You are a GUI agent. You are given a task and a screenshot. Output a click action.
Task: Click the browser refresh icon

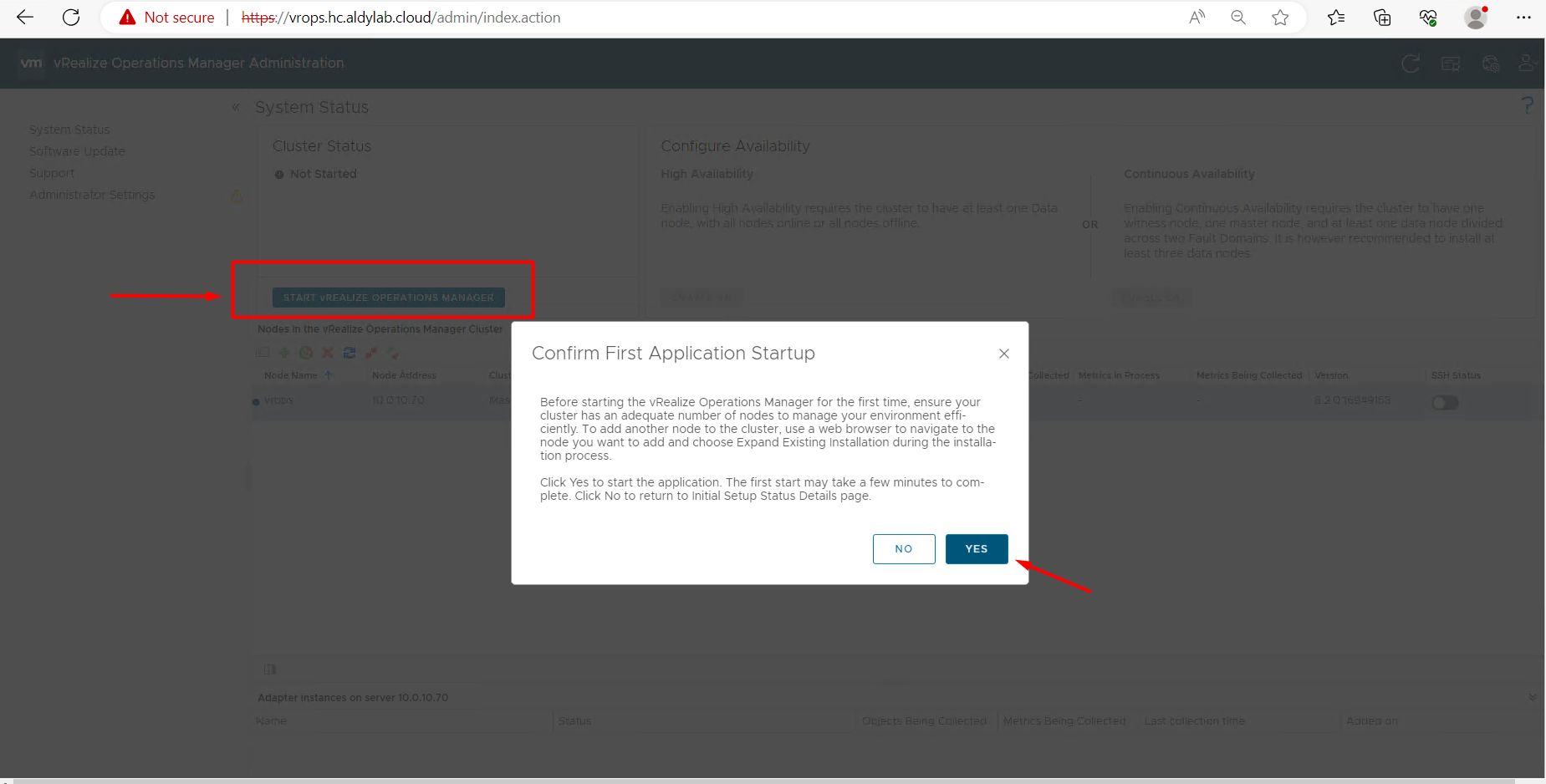click(71, 18)
